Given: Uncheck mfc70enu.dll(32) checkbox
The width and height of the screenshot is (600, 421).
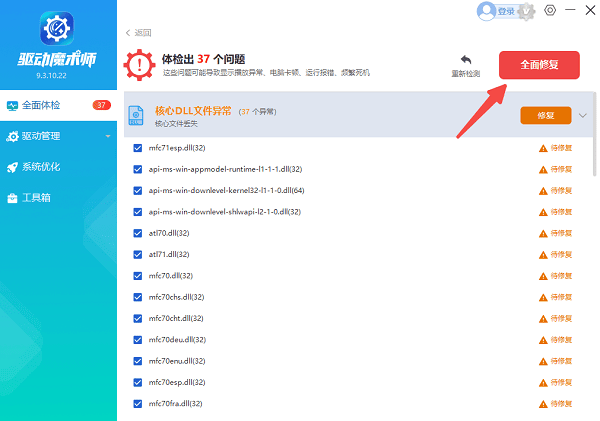Looking at the screenshot, I should click(138, 361).
